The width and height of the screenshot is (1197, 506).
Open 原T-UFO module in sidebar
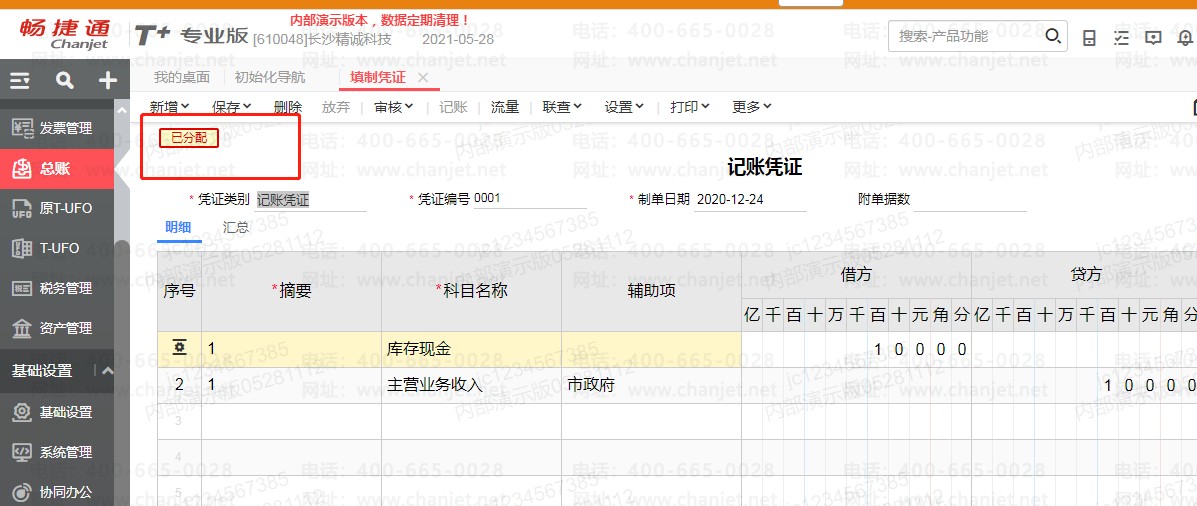coord(57,208)
